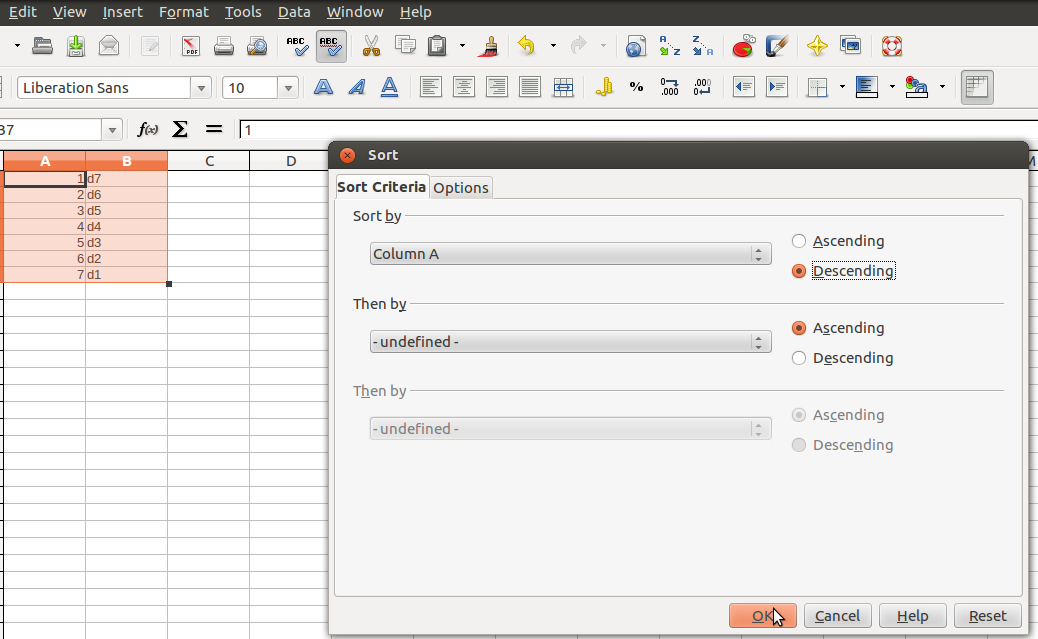Open the Insert menu

pyautogui.click(x=122, y=12)
